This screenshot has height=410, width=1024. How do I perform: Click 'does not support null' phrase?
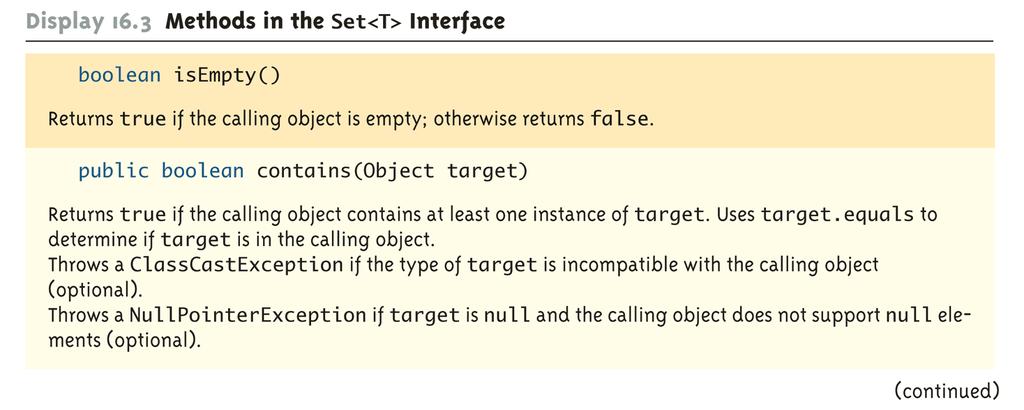coord(832,315)
